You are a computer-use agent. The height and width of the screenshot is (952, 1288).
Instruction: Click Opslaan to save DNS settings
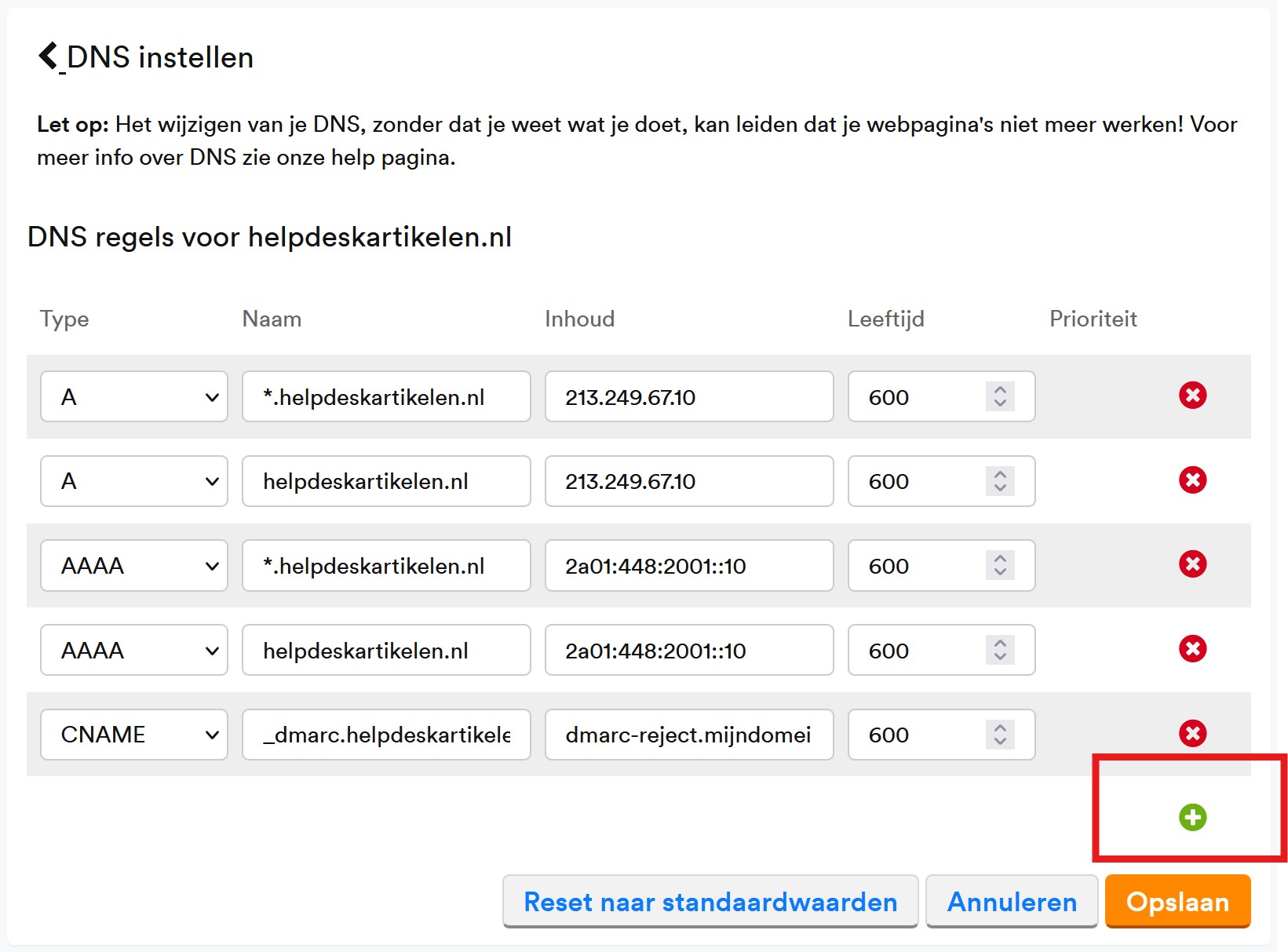(1177, 902)
